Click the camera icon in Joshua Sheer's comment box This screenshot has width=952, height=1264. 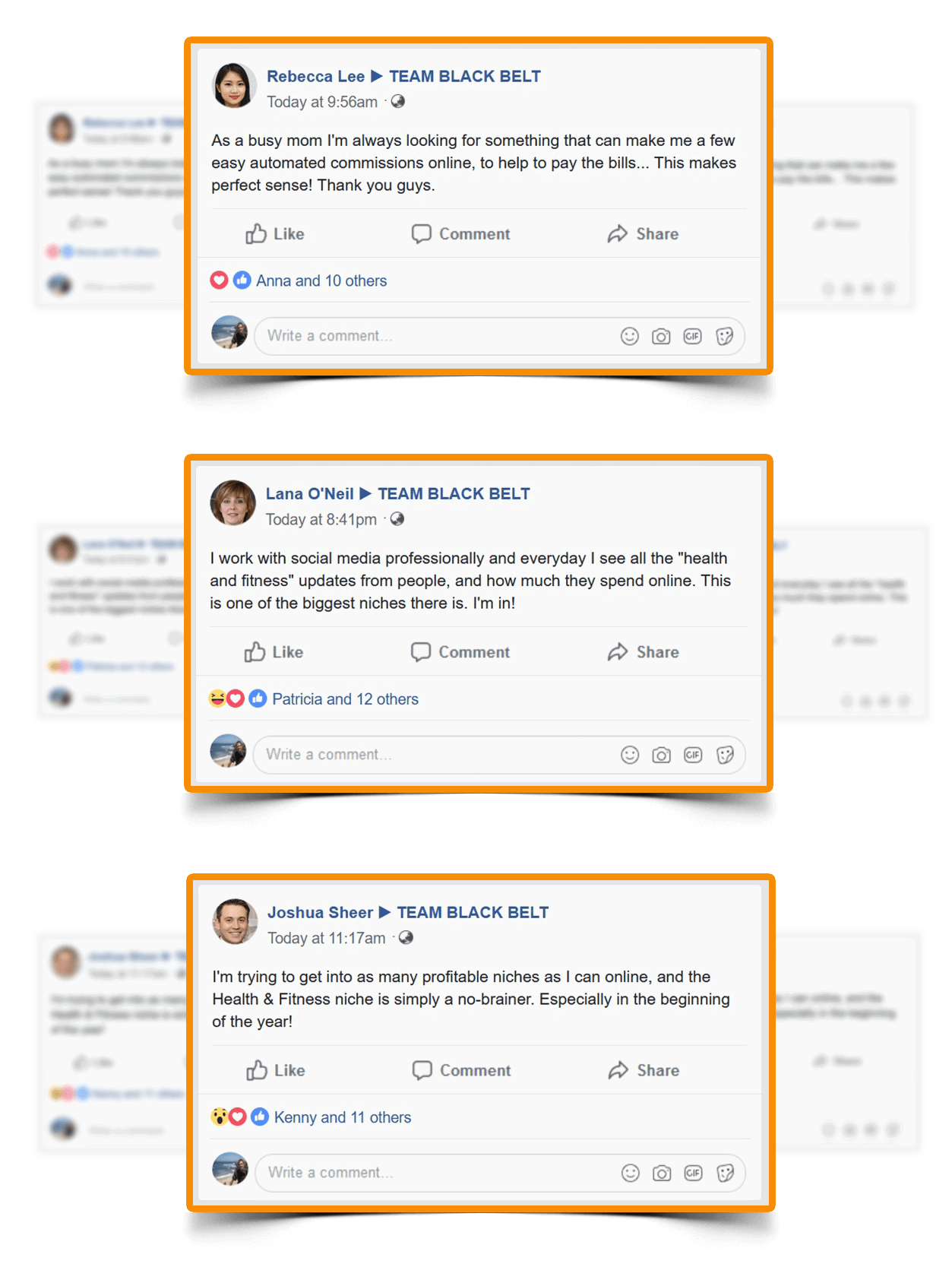click(662, 1174)
